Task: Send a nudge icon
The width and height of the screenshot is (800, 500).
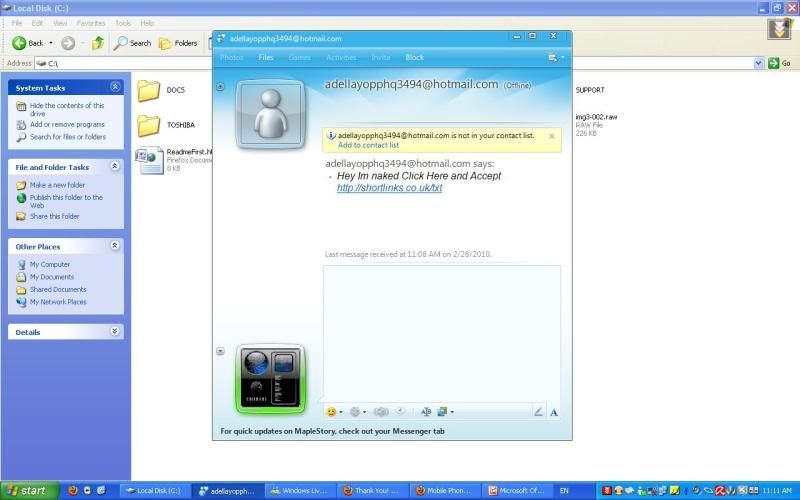Action: [381, 412]
